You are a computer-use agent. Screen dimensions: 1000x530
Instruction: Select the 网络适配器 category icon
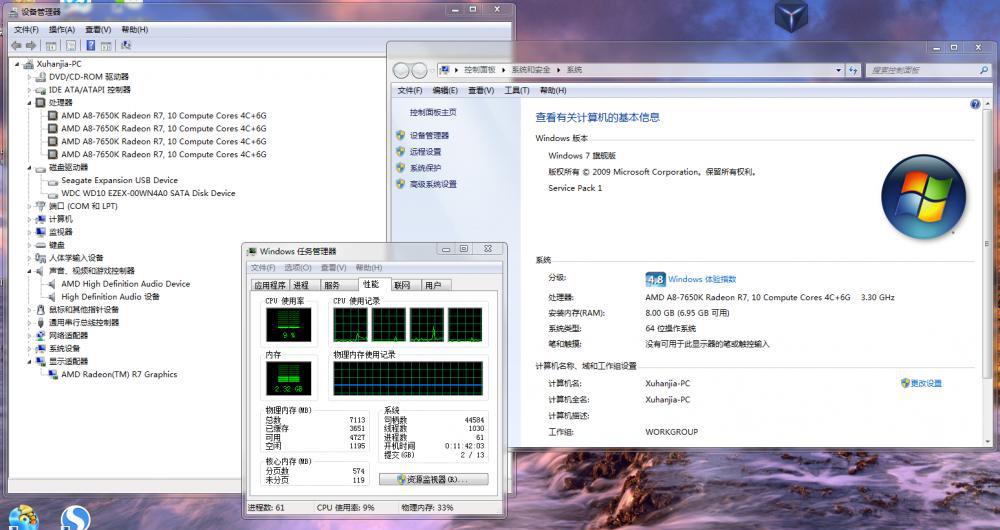point(41,335)
